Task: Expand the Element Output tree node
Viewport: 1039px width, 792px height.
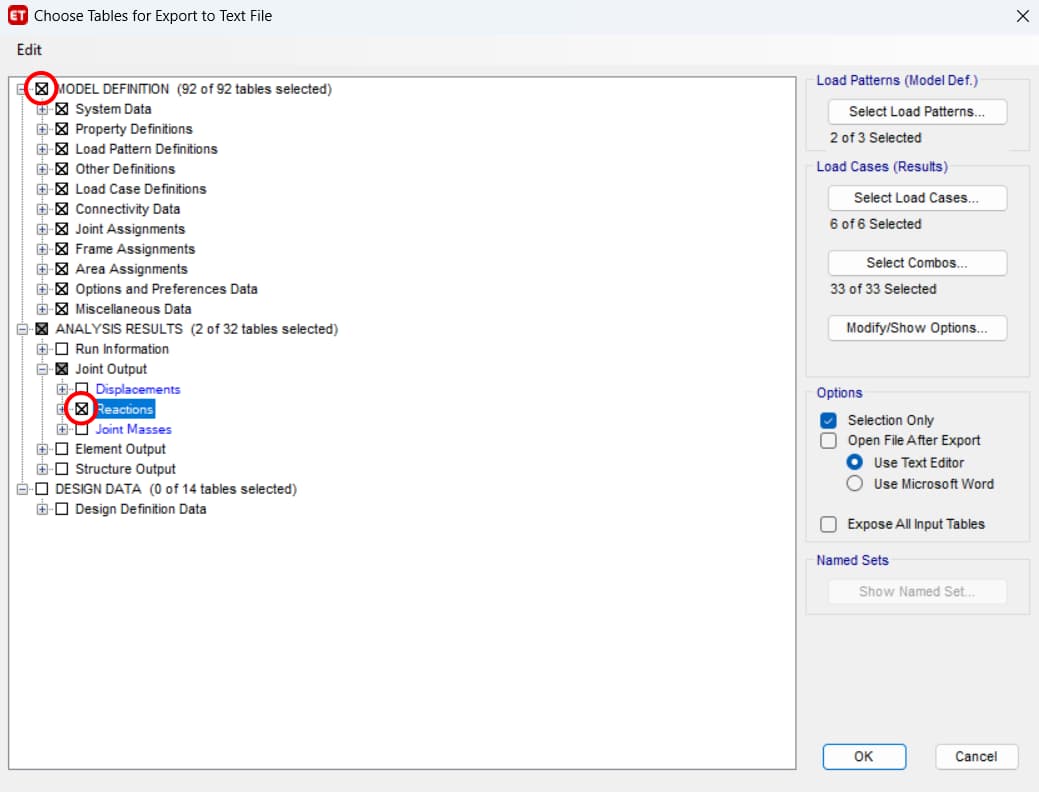Action: click(x=42, y=449)
